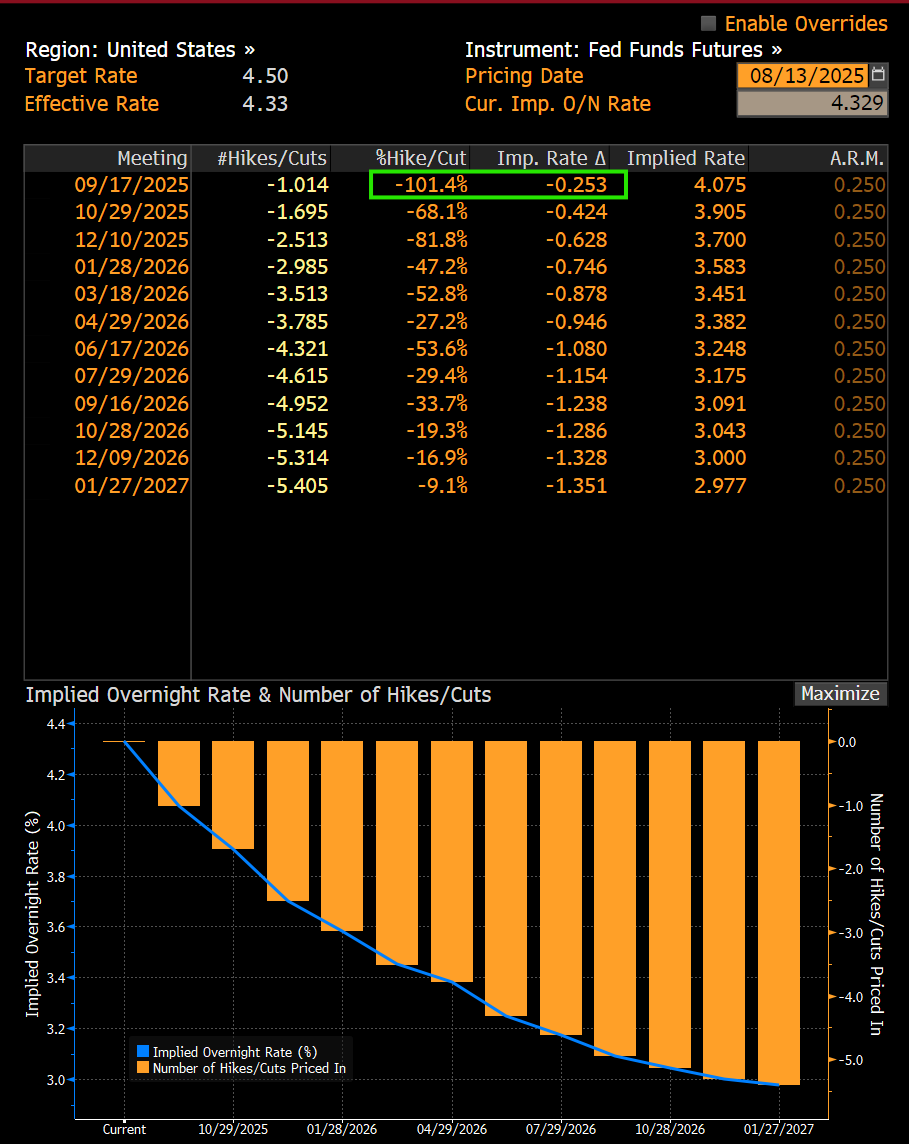Click the Effective Rate value 4.33
Screen dimensions: 909x1144
pos(266,104)
